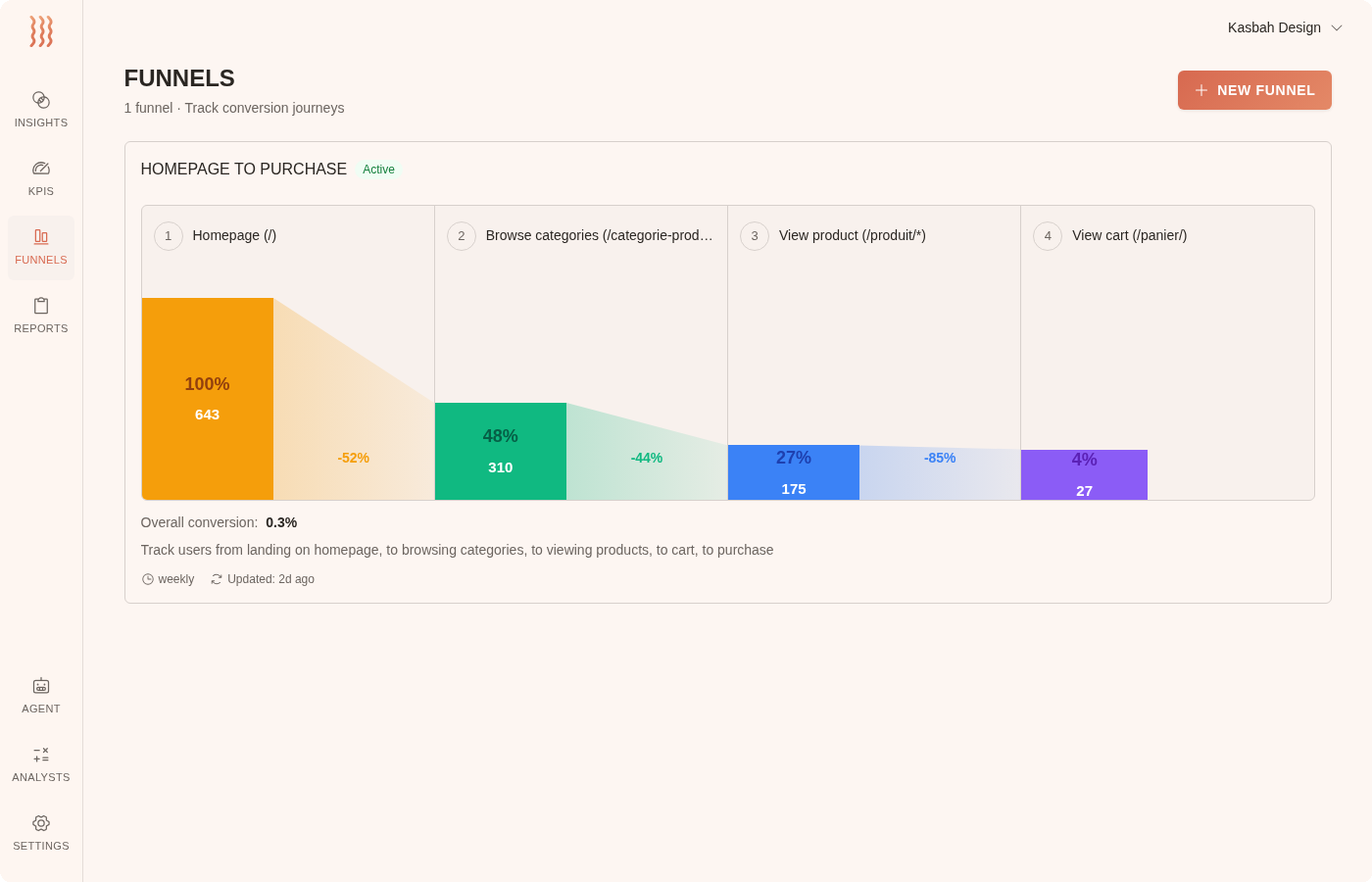The width and height of the screenshot is (1372, 882).
Task: Click the Updated: 2d ago text
Action: pos(270,579)
